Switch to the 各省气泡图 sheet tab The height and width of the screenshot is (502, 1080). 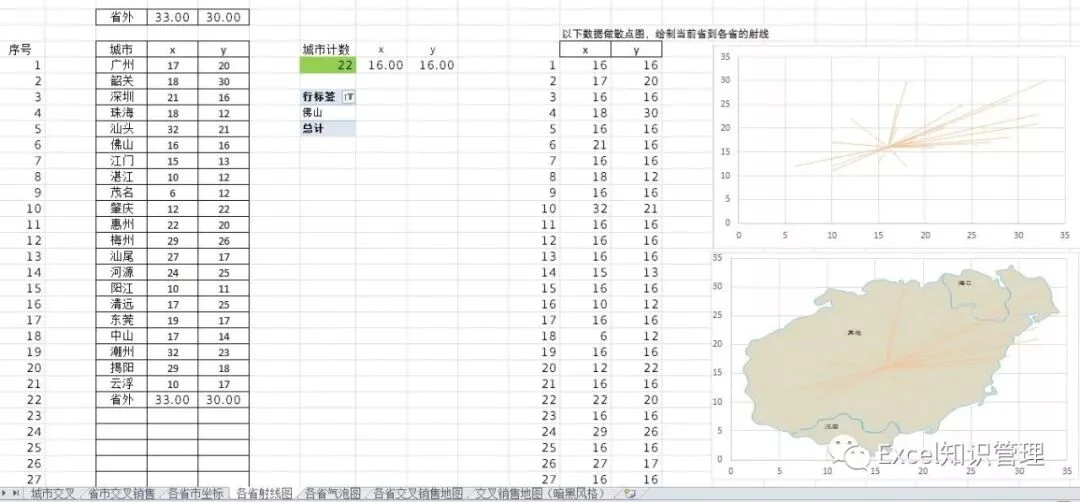[333, 493]
